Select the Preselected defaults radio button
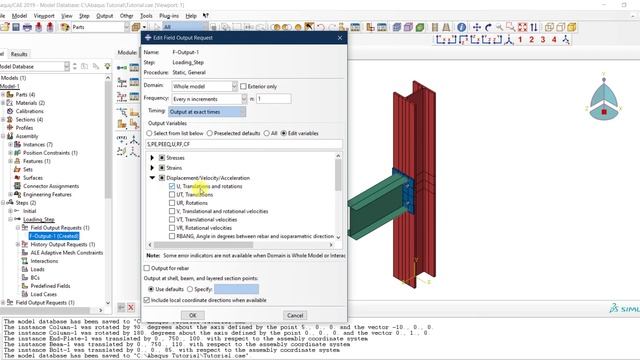 click(x=210, y=133)
